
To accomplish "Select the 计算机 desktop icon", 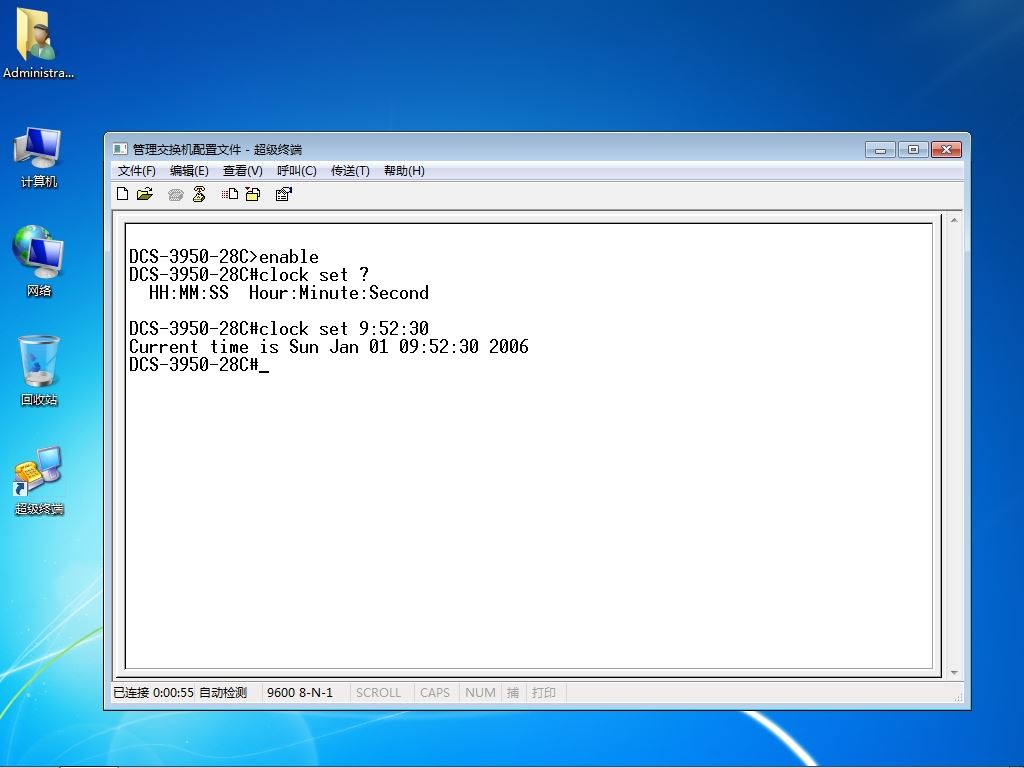I will coord(38,157).
